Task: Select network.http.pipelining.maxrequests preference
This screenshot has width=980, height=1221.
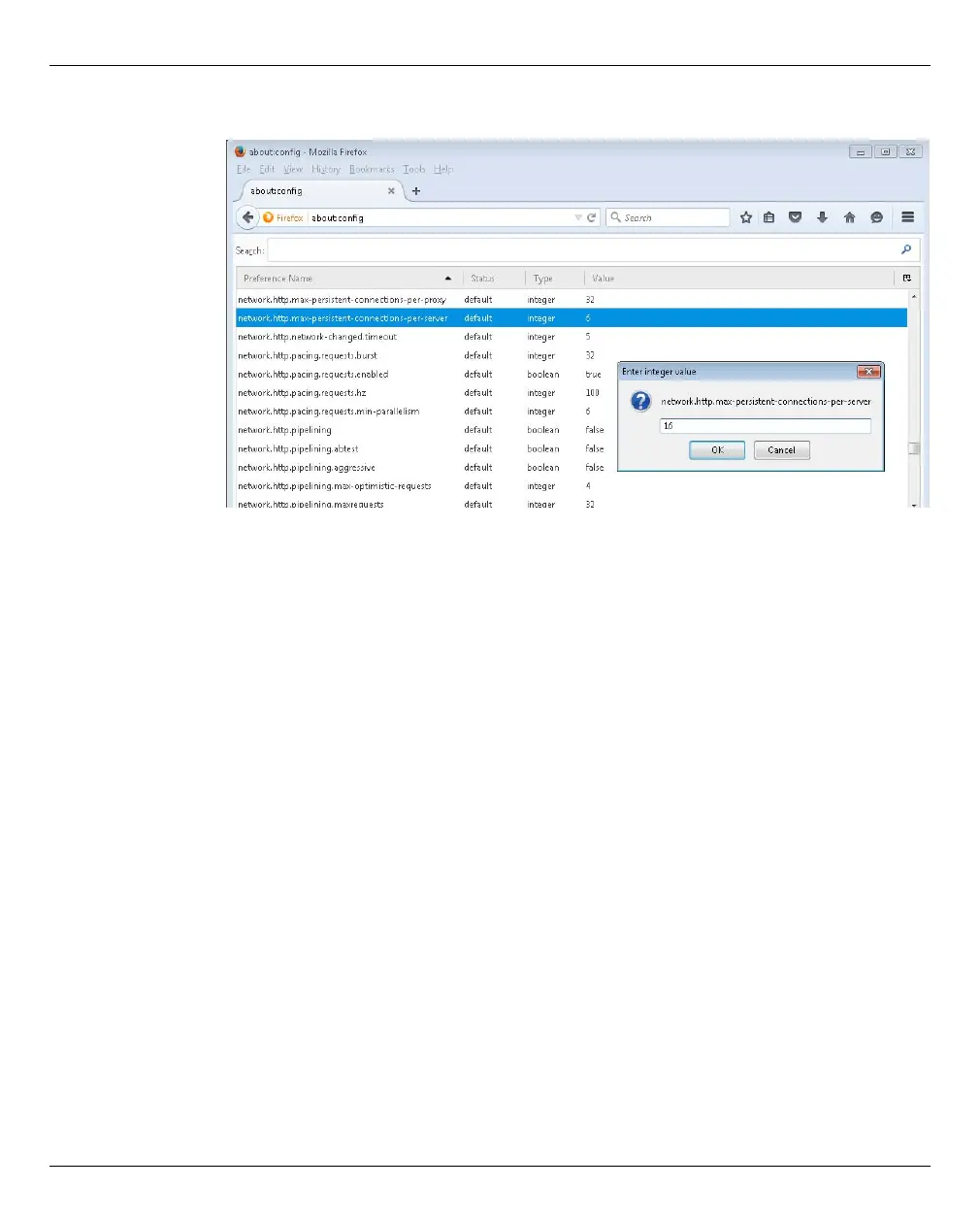Action: point(310,504)
